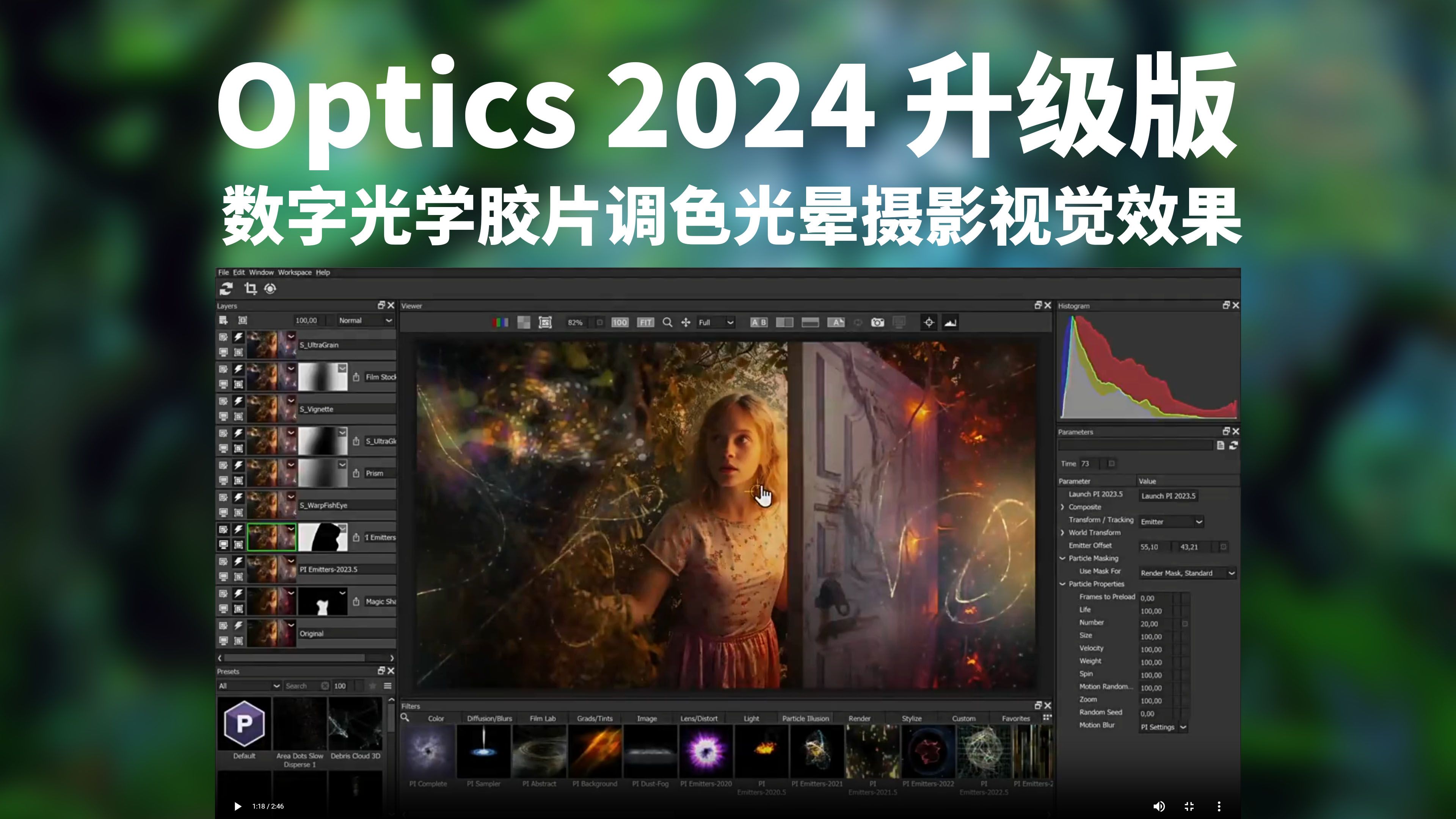Click the A B compare icon
This screenshot has height=819, width=1456.
pos(758,322)
